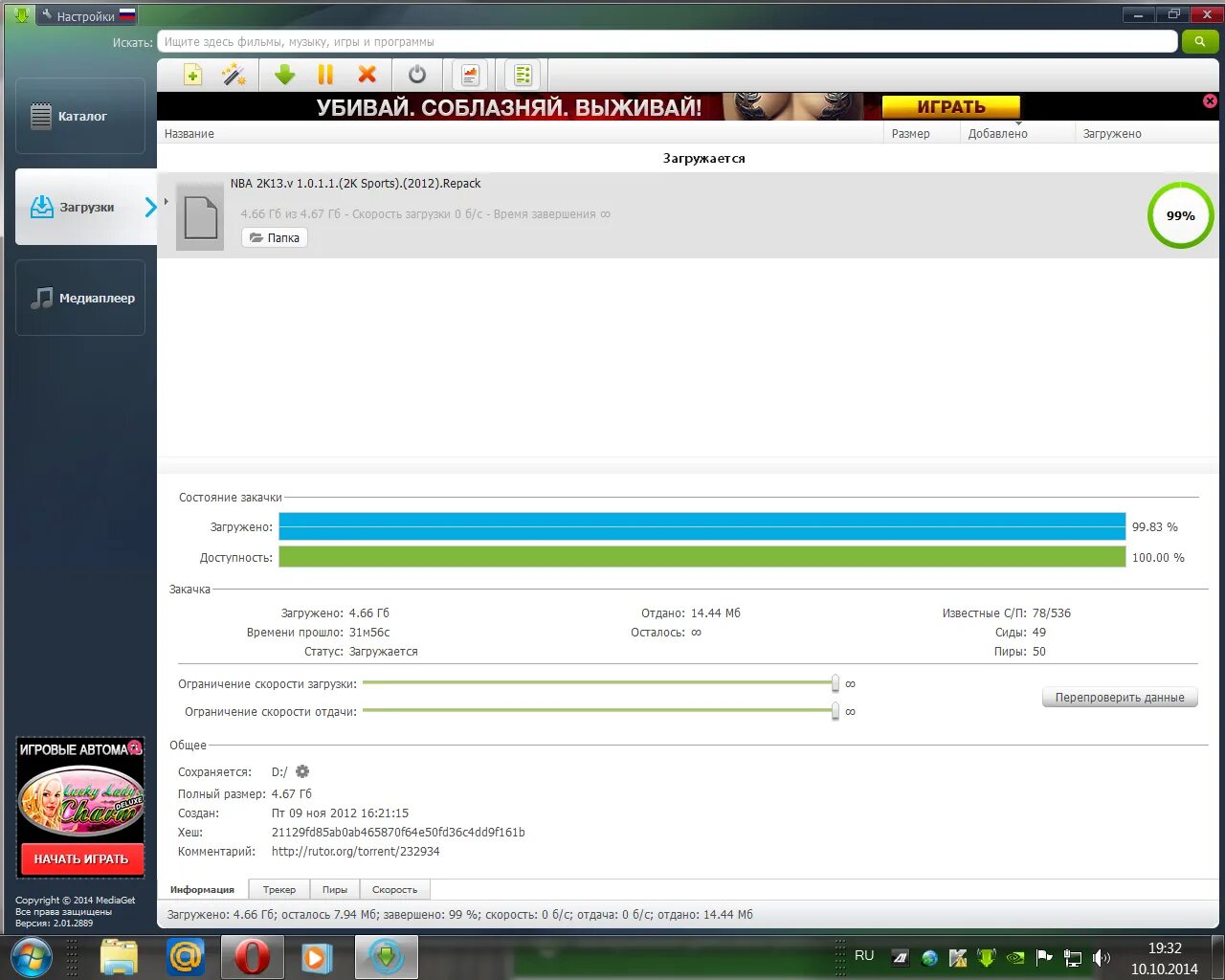Sort by Добавлено column header
This screenshot has width=1225, height=980.
click(x=997, y=134)
